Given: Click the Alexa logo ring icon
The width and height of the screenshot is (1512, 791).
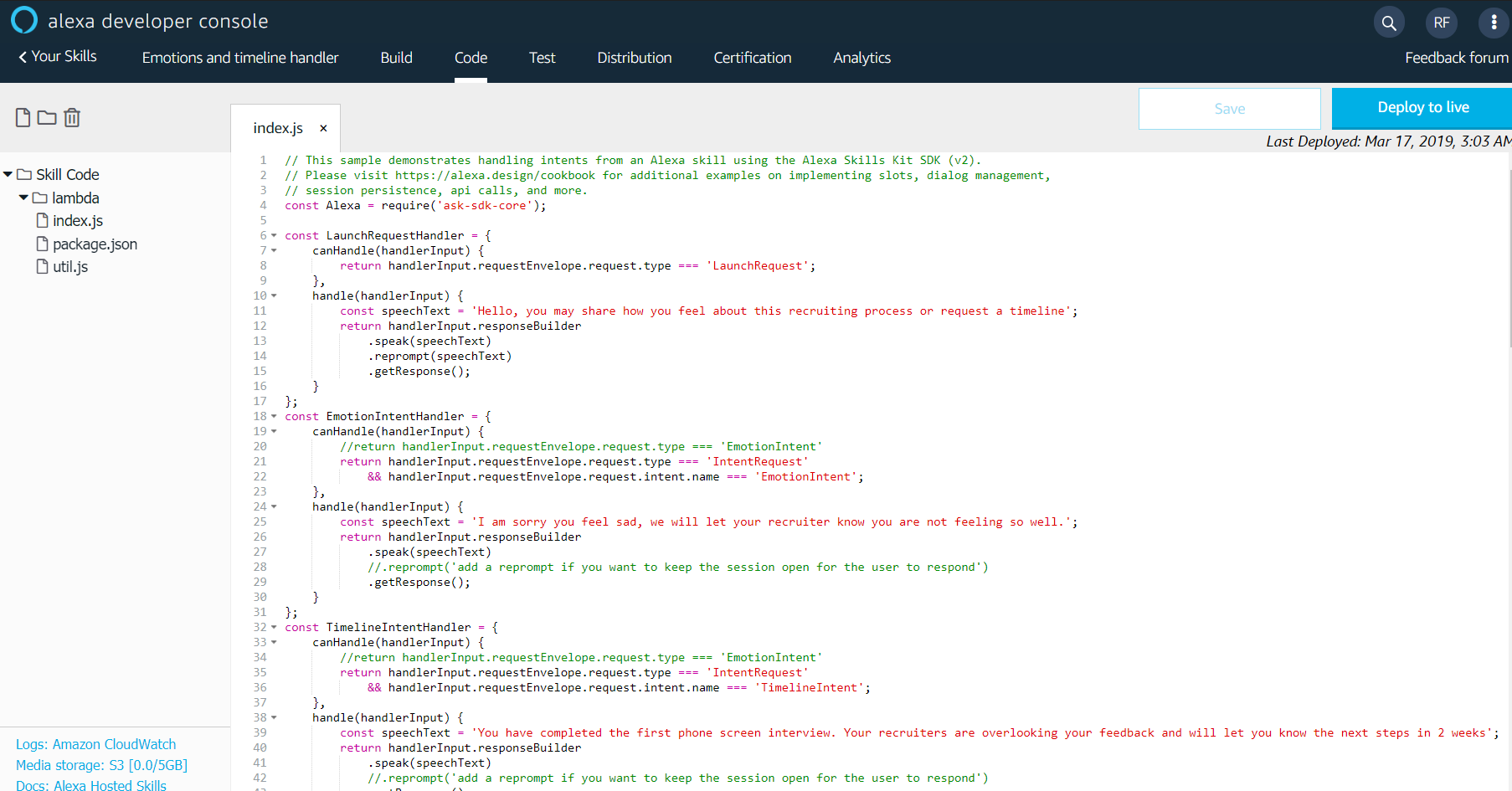Looking at the screenshot, I should [24, 20].
